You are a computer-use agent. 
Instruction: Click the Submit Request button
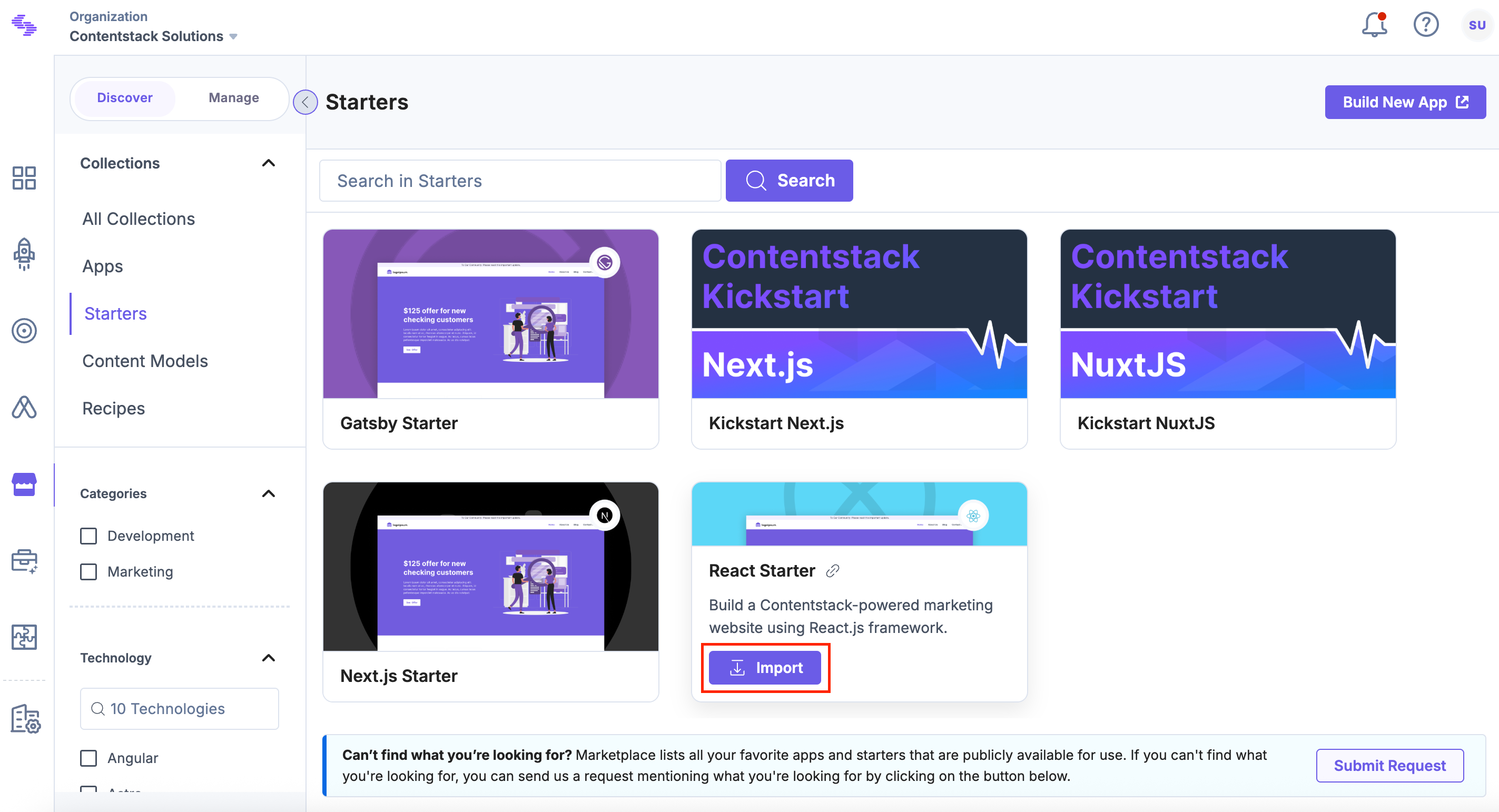pyautogui.click(x=1389, y=766)
